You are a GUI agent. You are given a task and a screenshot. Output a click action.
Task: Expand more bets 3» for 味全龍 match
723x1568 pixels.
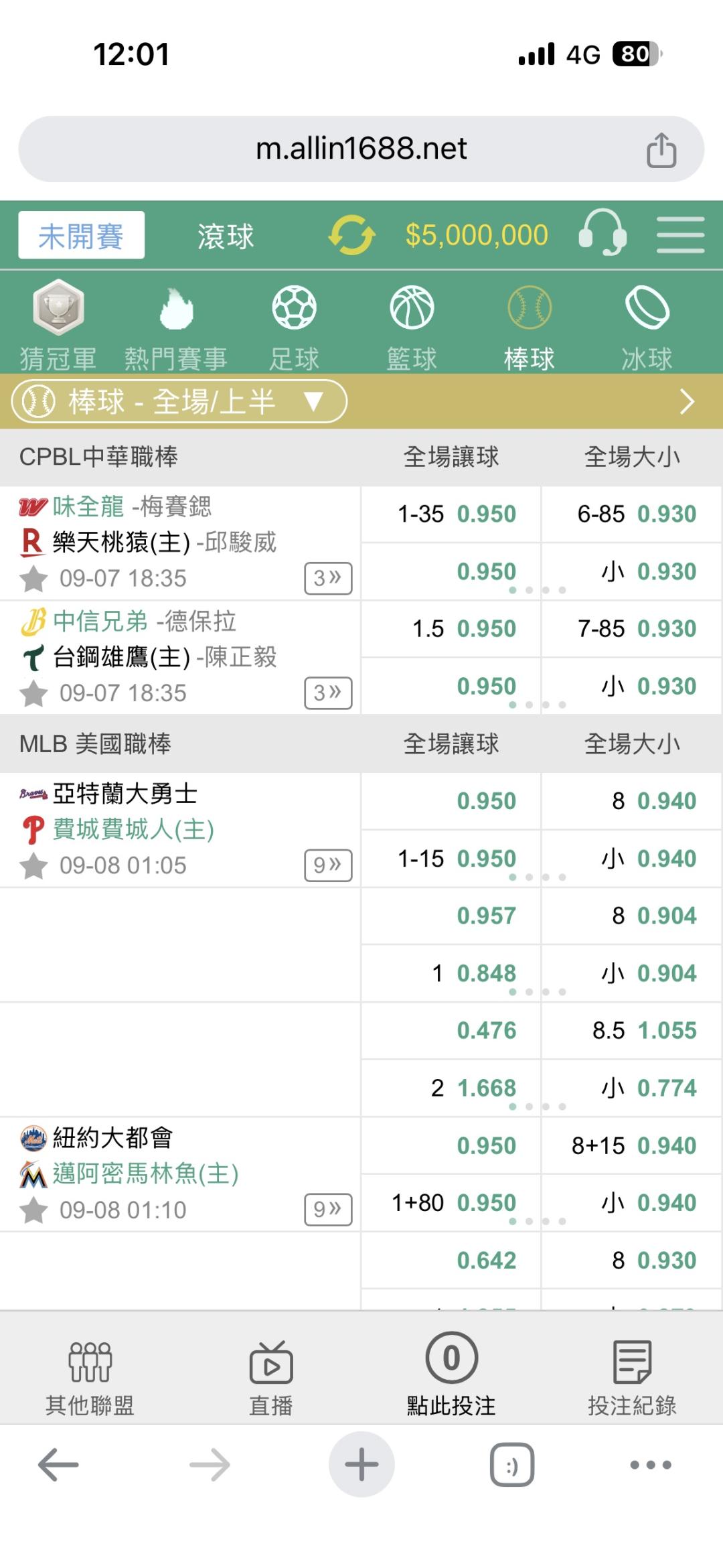tap(328, 578)
